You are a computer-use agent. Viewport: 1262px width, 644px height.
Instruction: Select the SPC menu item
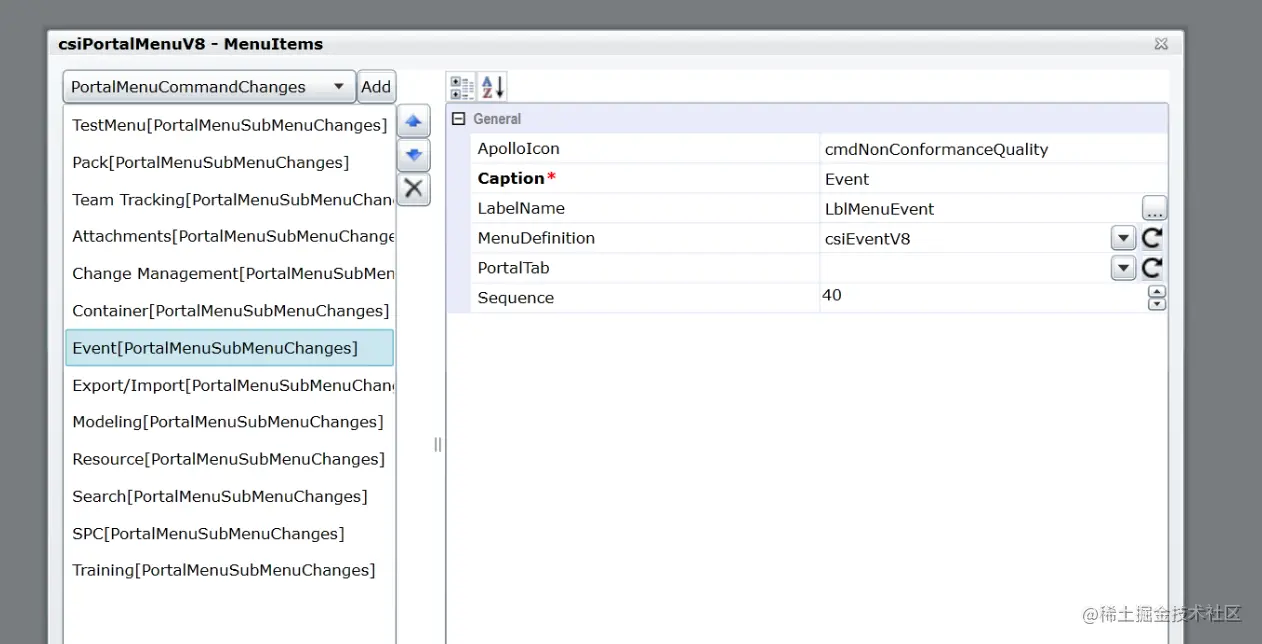coord(229,533)
